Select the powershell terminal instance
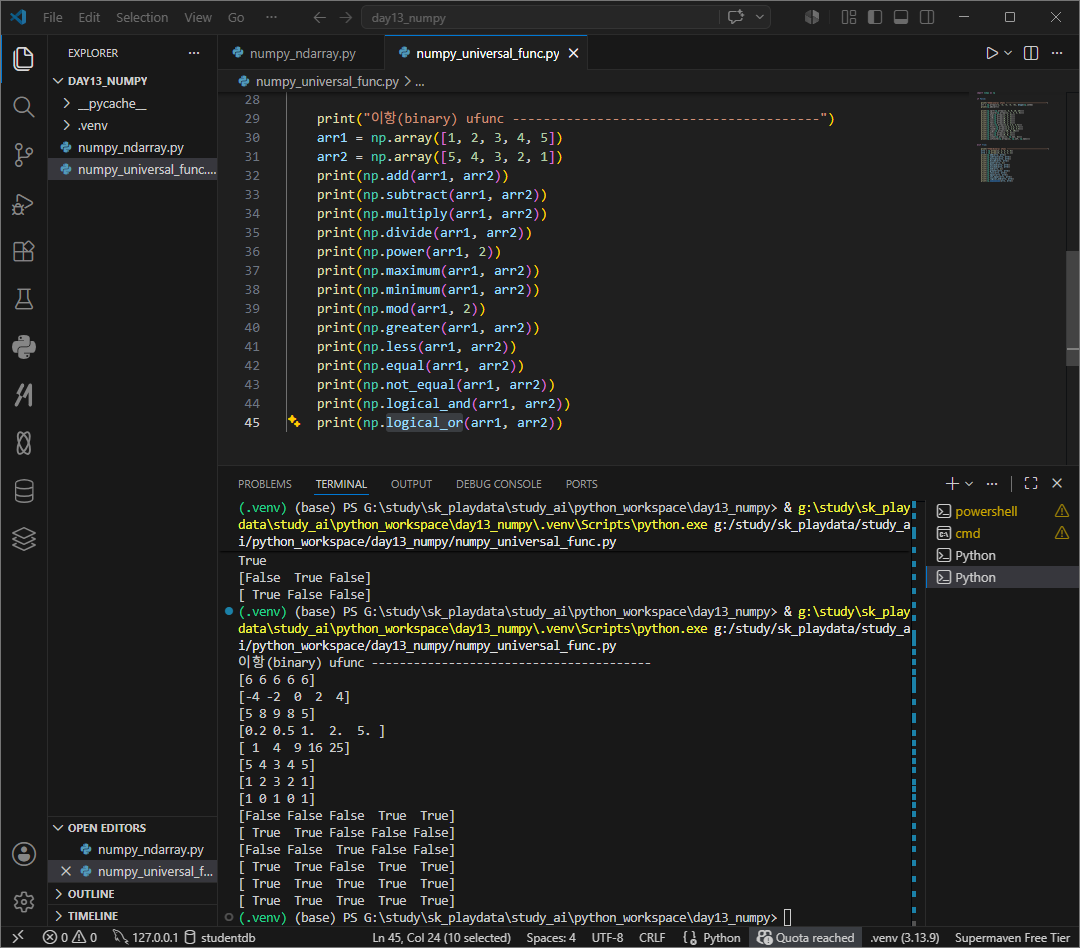1080x948 pixels. 1002,511
